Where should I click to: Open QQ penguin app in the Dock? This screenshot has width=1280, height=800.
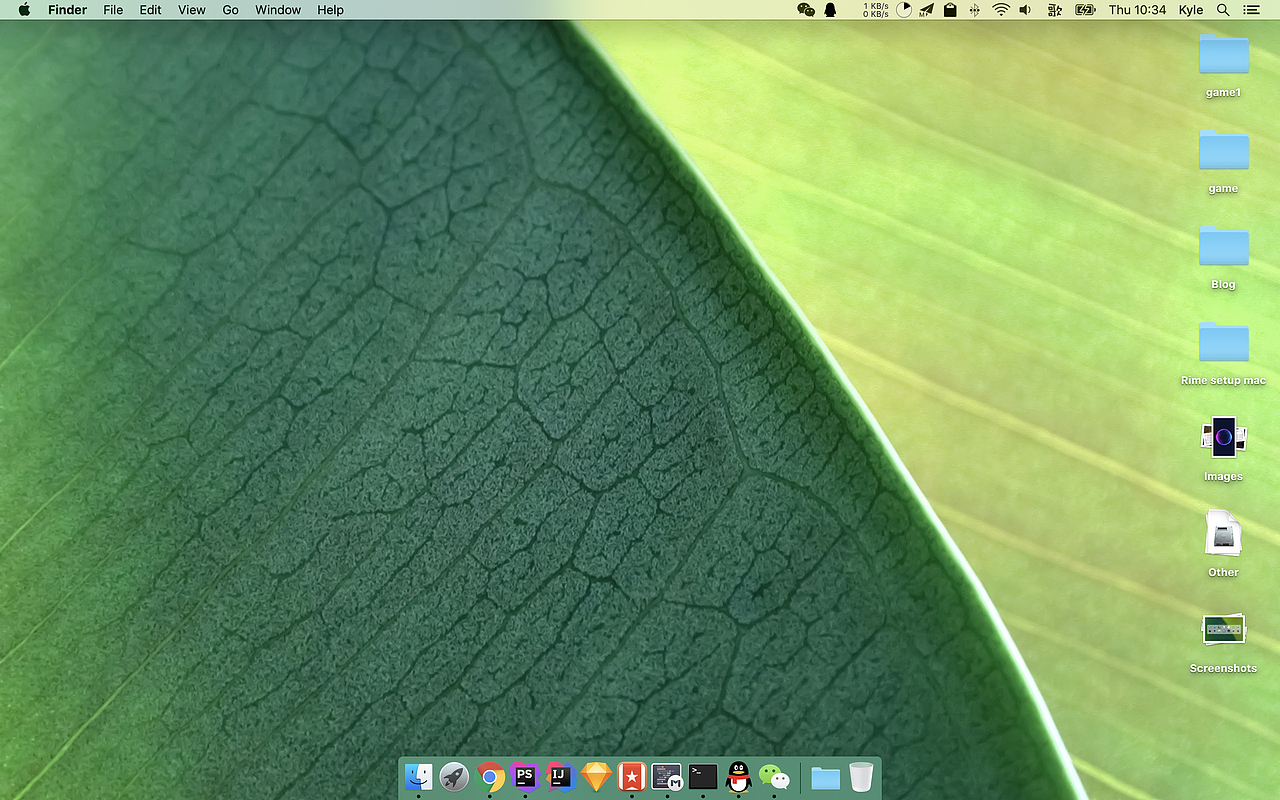(x=738, y=776)
